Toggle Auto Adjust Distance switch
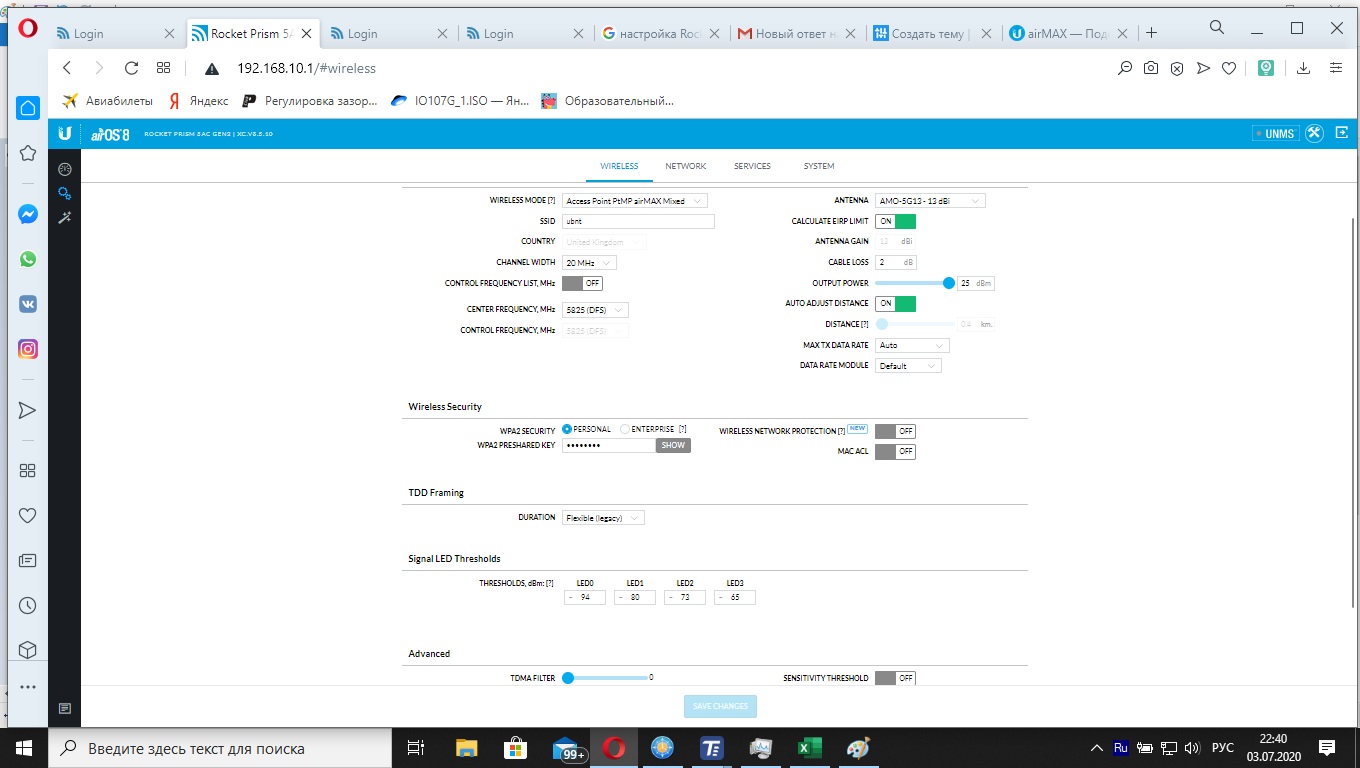 pyautogui.click(x=895, y=303)
